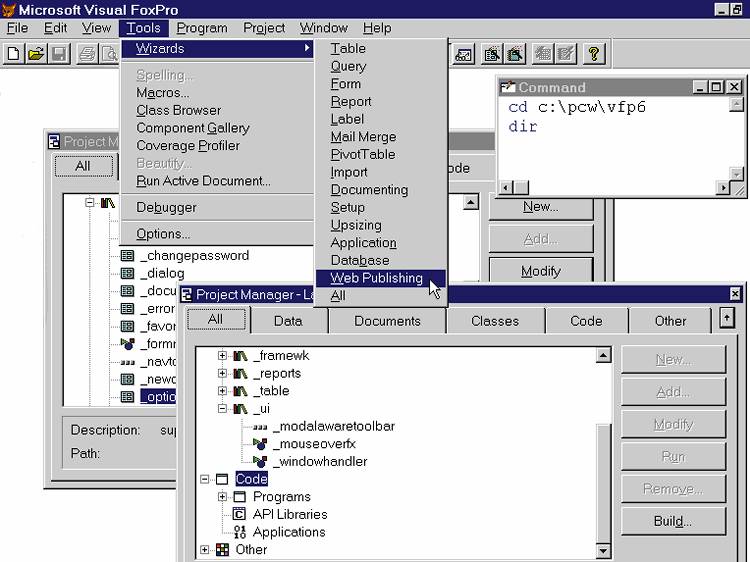Click the _windowhandler class icon
The image size is (750, 562).
[260, 462]
